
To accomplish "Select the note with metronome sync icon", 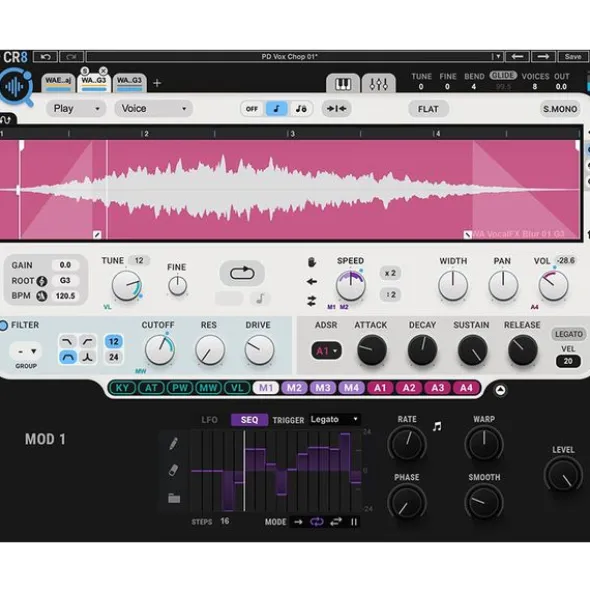I will (x=300, y=109).
